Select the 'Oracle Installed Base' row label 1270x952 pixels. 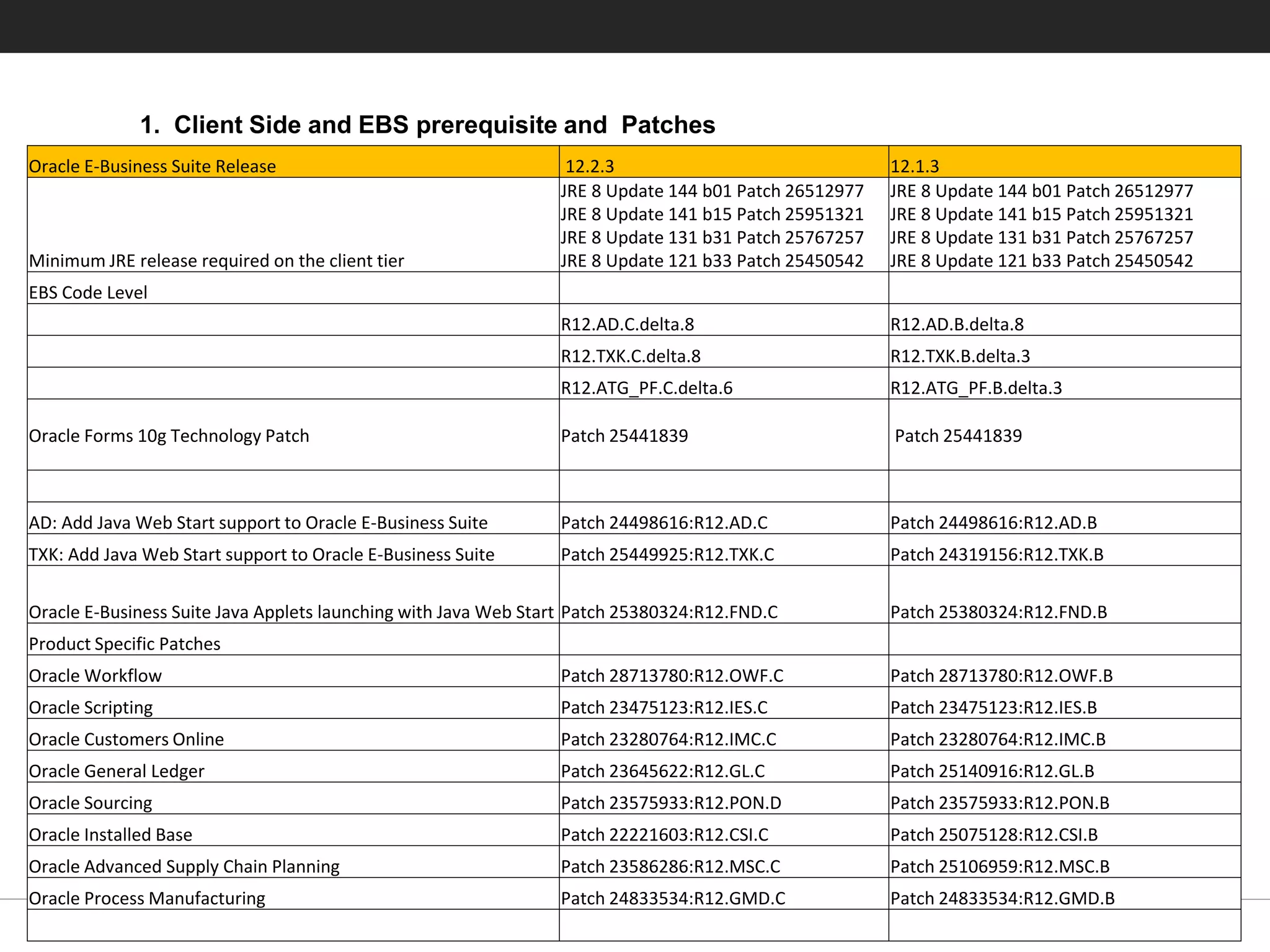(111, 835)
